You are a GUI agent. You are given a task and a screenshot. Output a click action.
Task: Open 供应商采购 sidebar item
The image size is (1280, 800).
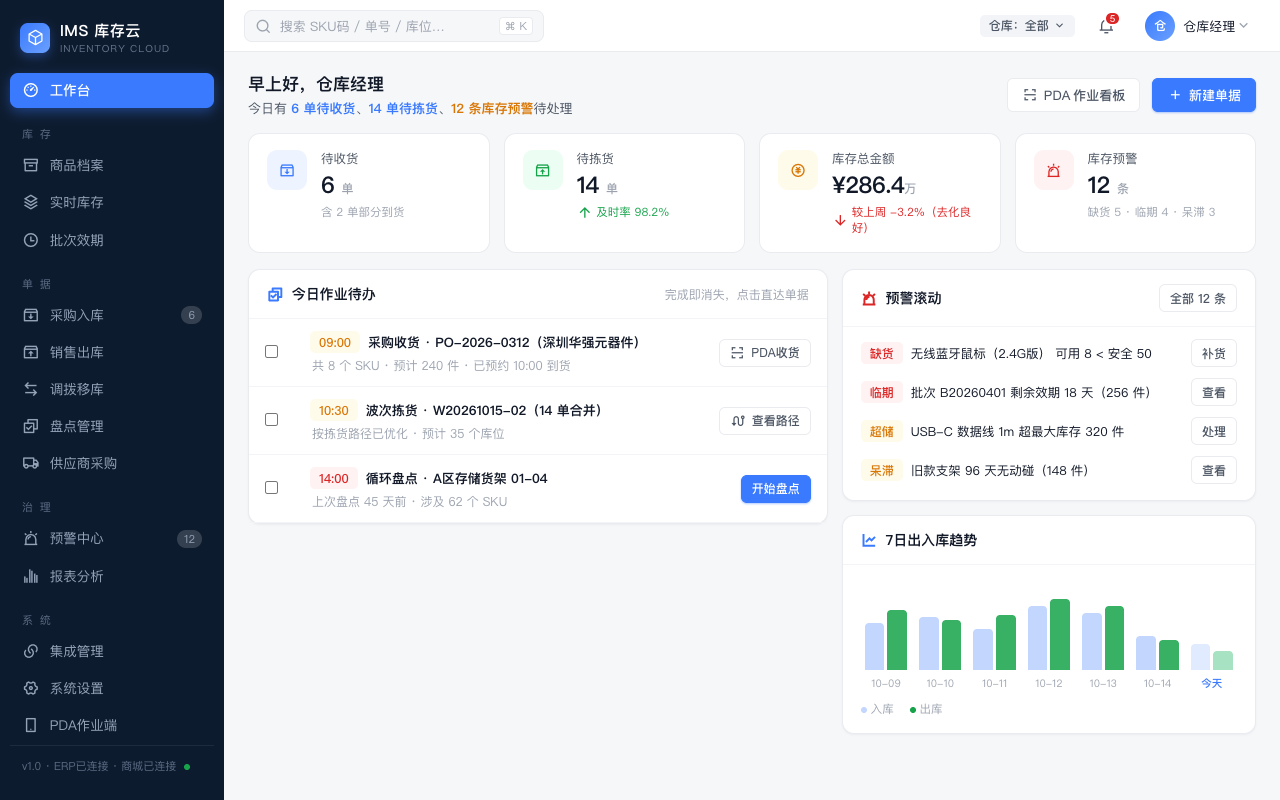[112, 463]
